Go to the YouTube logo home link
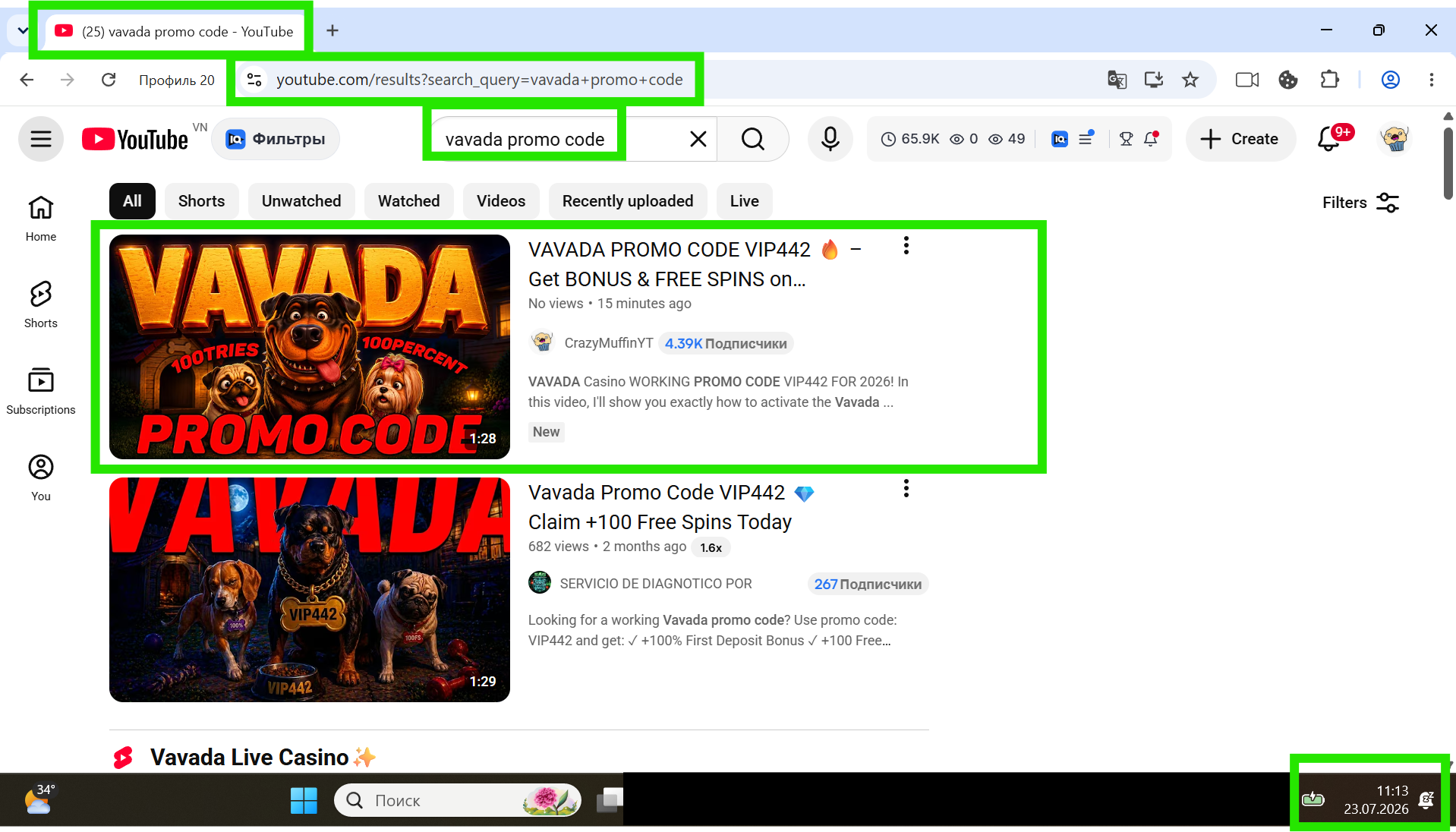 click(x=135, y=139)
